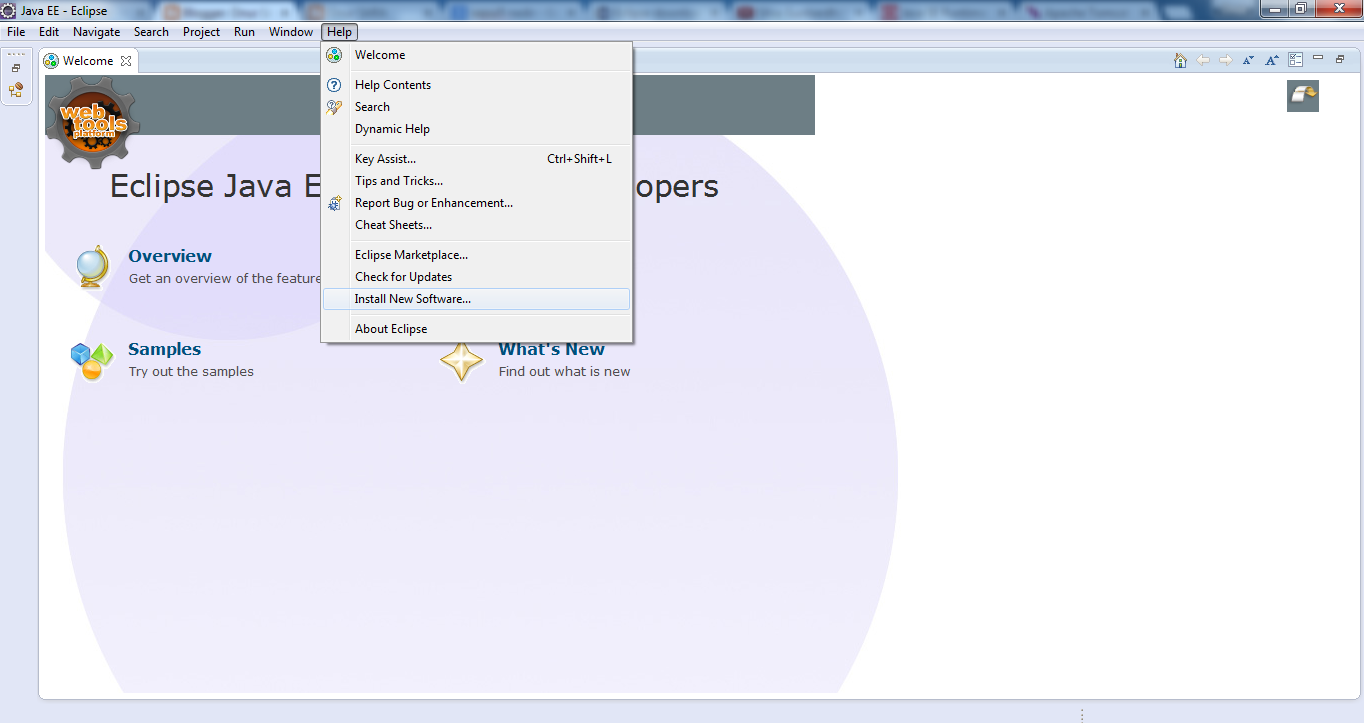
Task: Open the Samples link
Action: click(x=164, y=349)
